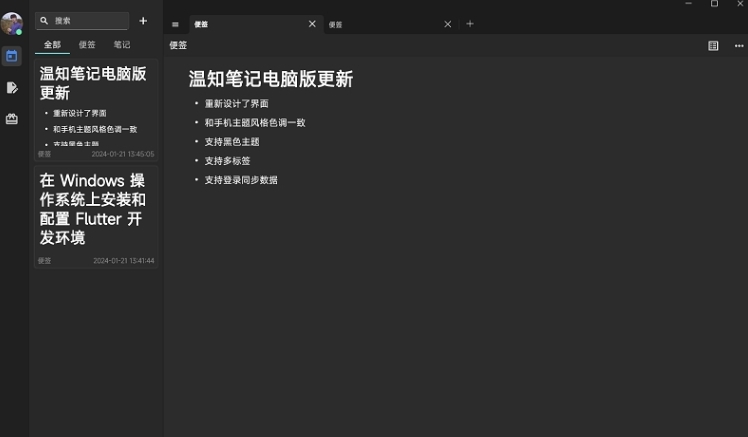Screen dimensions: 748x437
Task: Open the briefcase sidebar icon
Action: 11,119
